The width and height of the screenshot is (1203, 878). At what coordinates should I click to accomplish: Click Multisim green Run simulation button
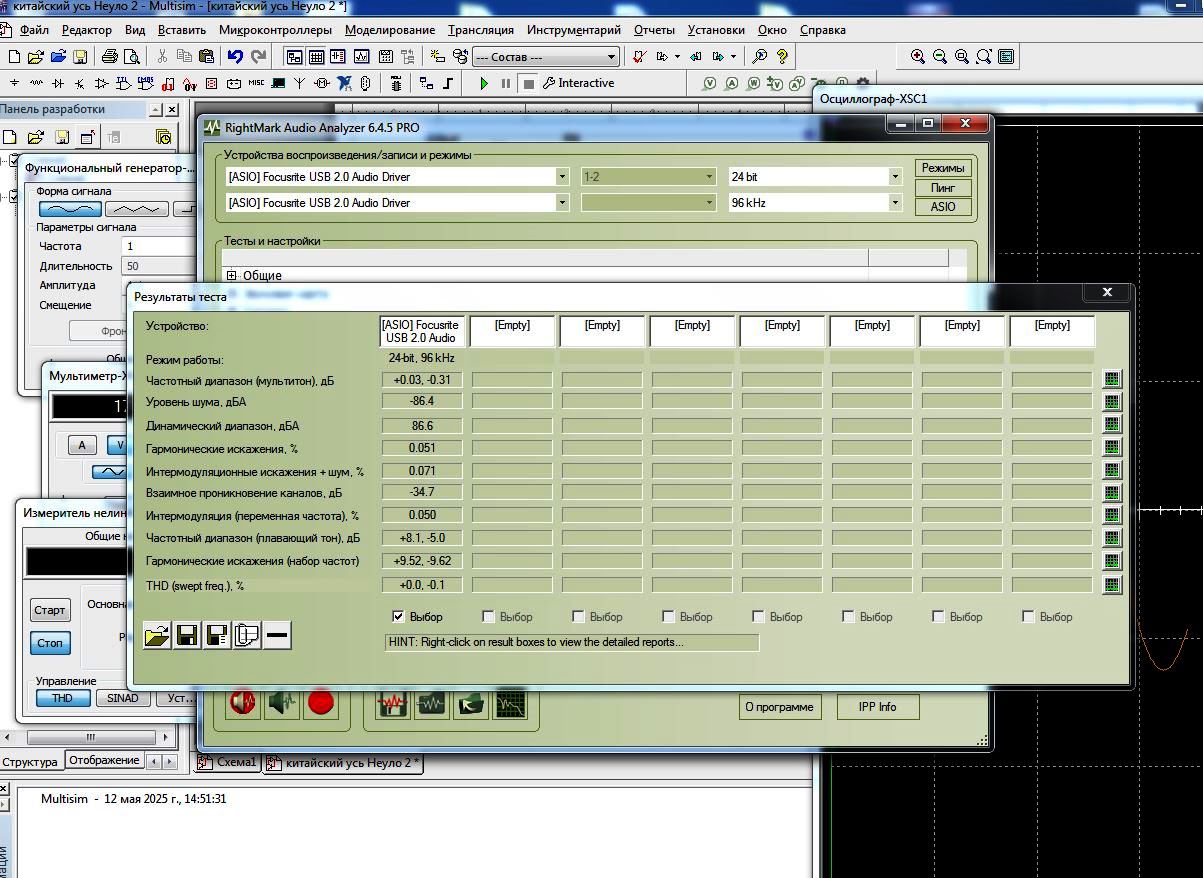coord(484,83)
